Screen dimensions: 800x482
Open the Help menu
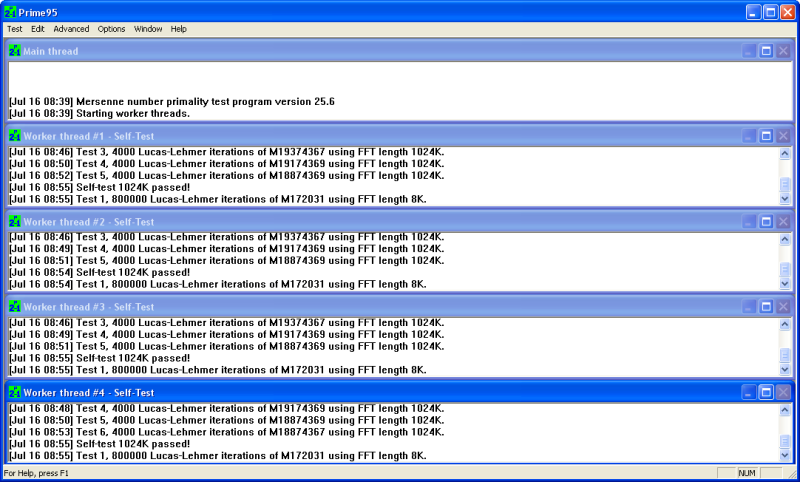pos(179,29)
